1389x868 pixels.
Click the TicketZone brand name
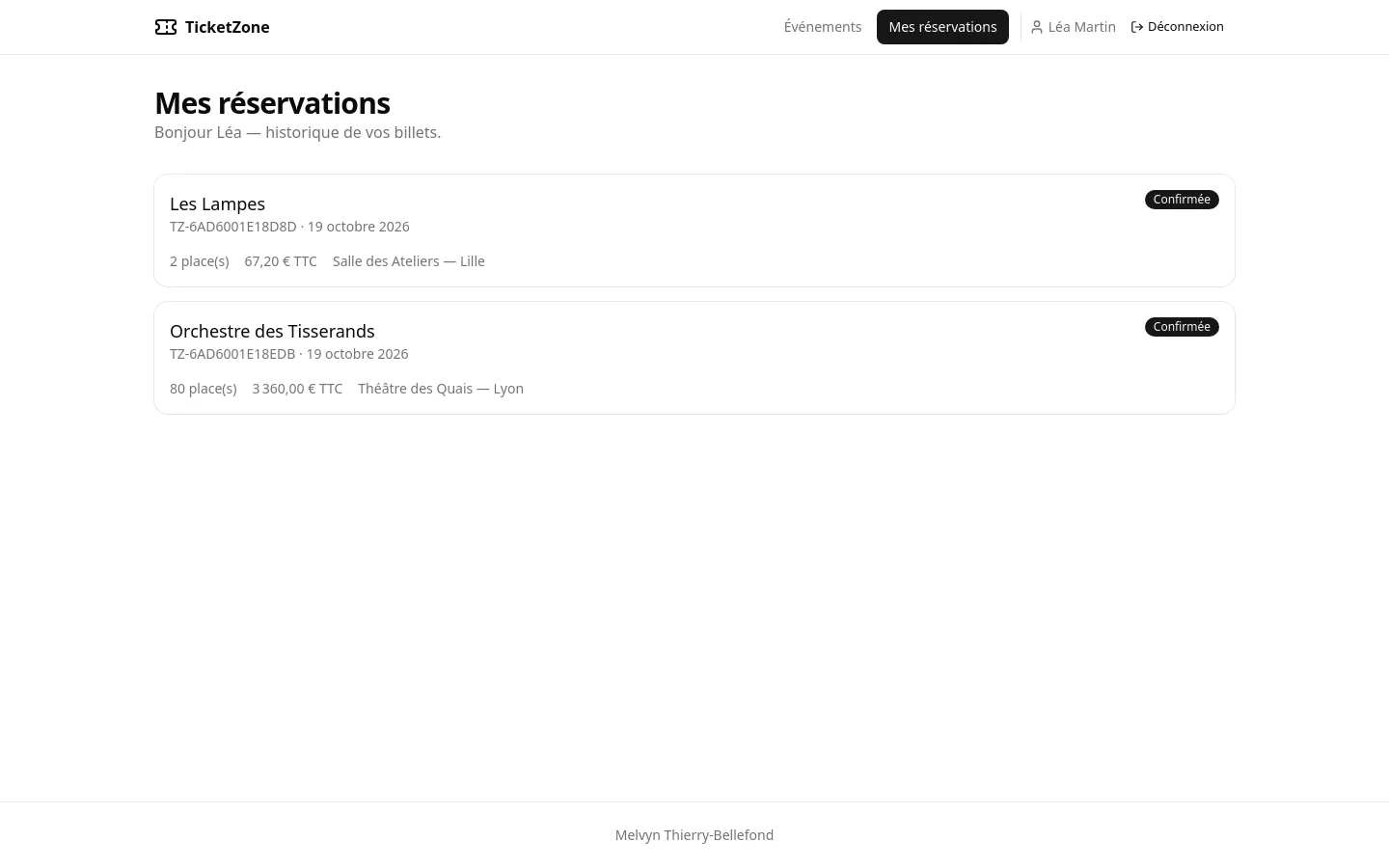pos(227,27)
